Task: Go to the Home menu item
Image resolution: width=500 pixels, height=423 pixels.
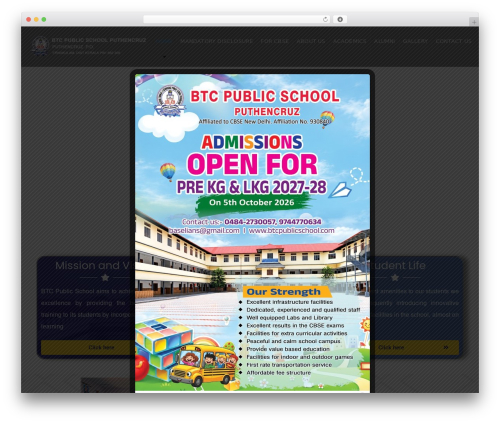Action: pyautogui.click(x=163, y=41)
